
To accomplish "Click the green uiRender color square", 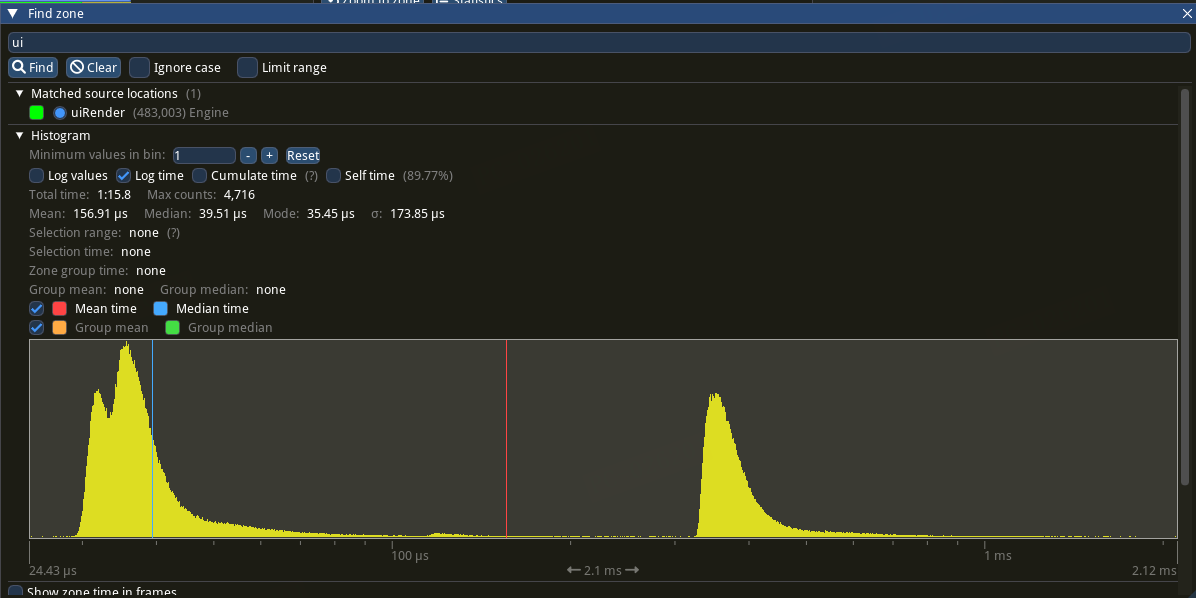I will click(x=37, y=113).
